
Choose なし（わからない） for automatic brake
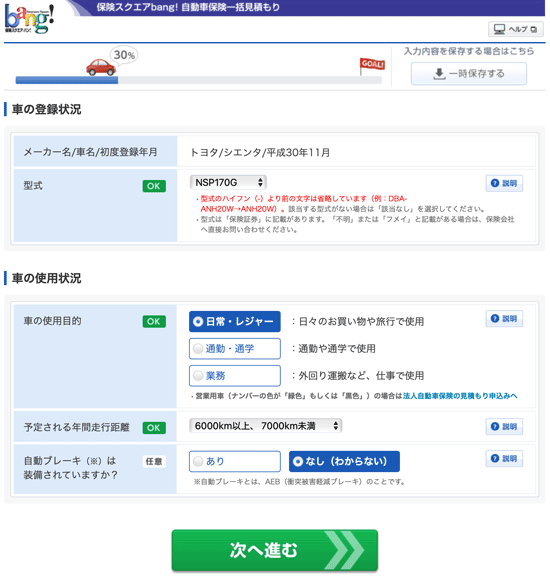pos(344,461)
